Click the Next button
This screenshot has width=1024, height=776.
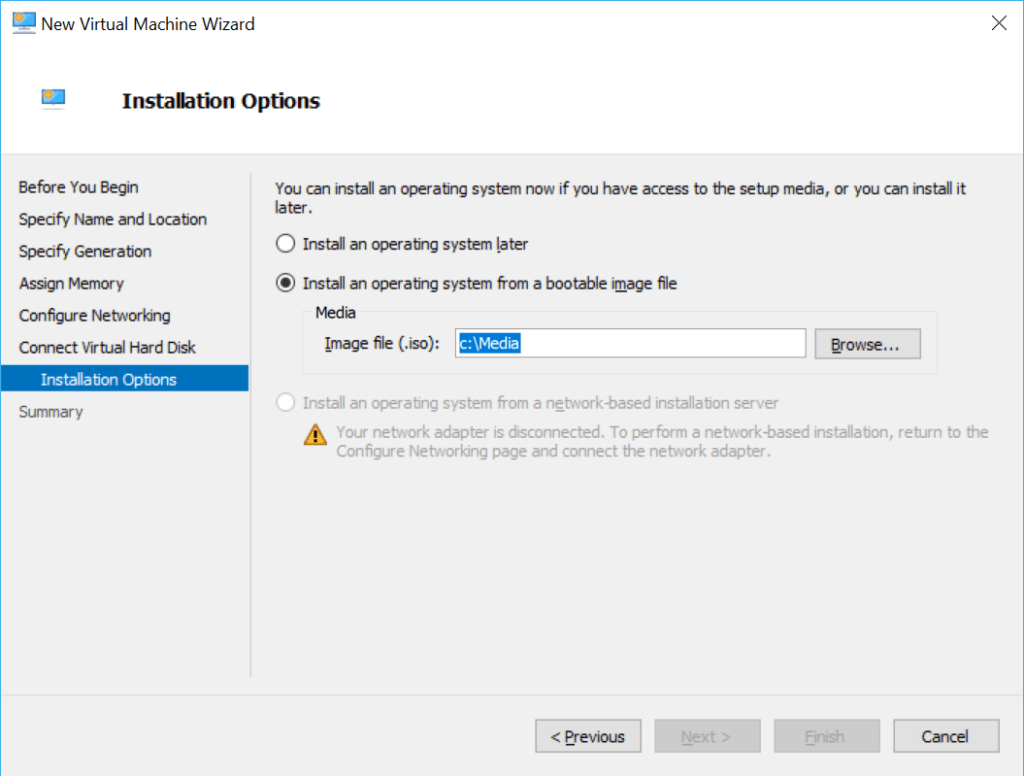(707, 736)
